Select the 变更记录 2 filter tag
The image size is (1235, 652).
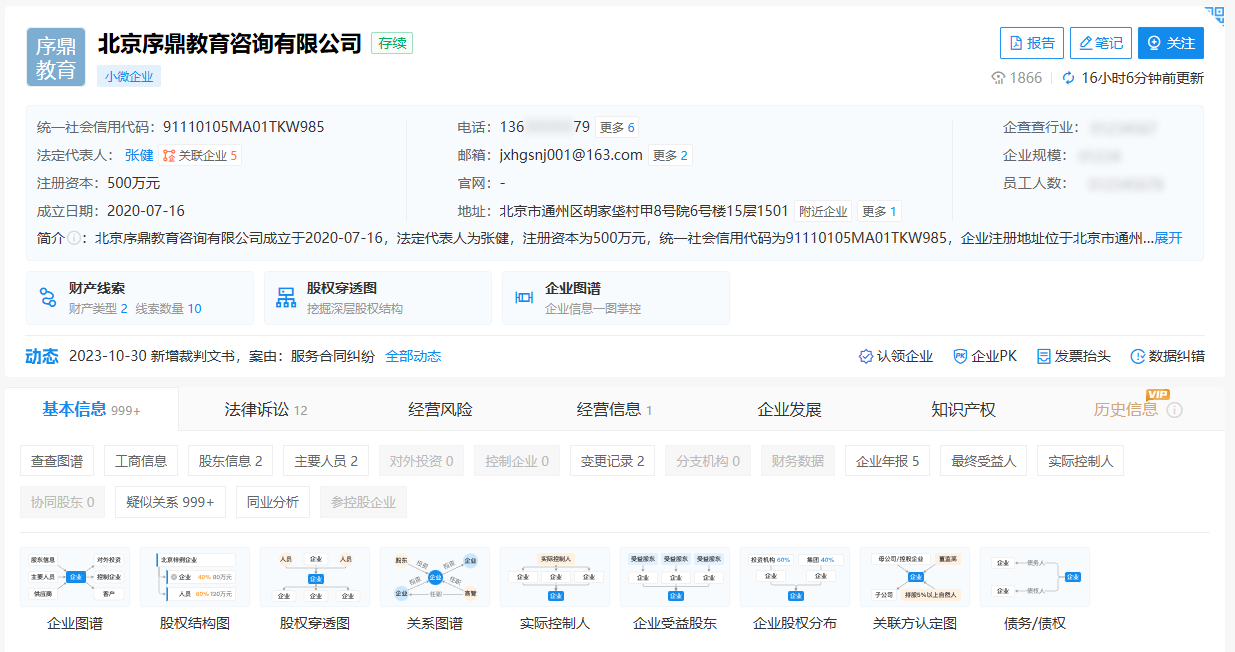point(612,461)
